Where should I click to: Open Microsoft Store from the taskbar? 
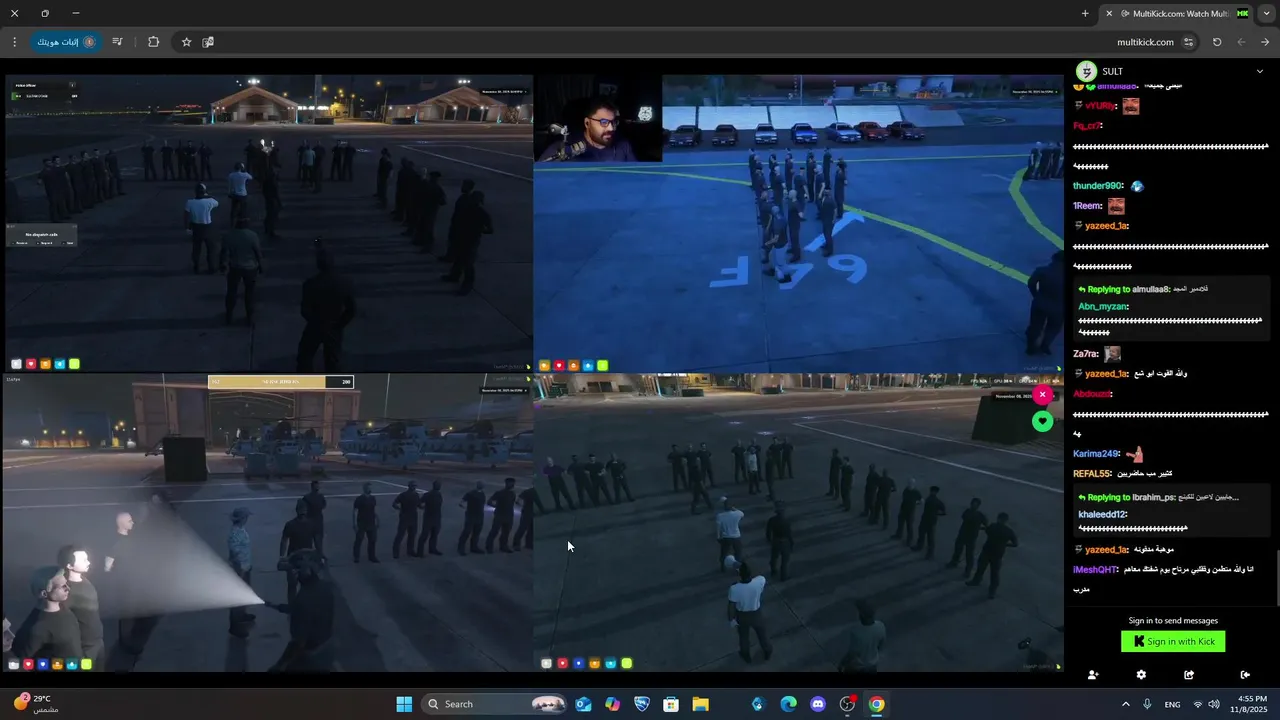click(671, 704)
